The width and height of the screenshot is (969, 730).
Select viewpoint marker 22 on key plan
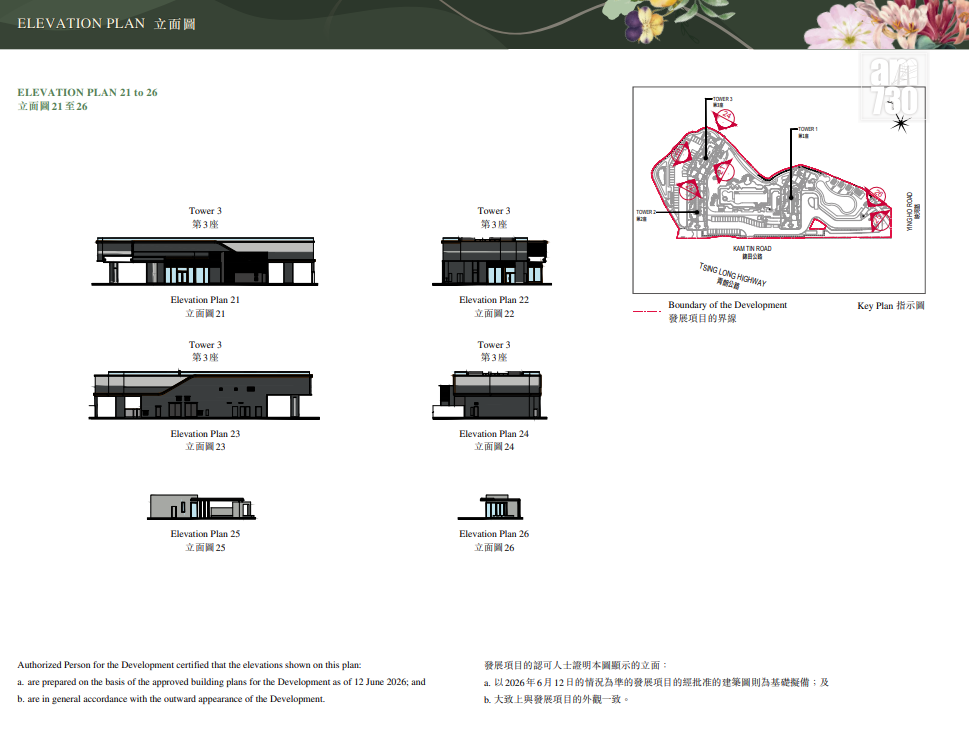[x=689, y=191]
